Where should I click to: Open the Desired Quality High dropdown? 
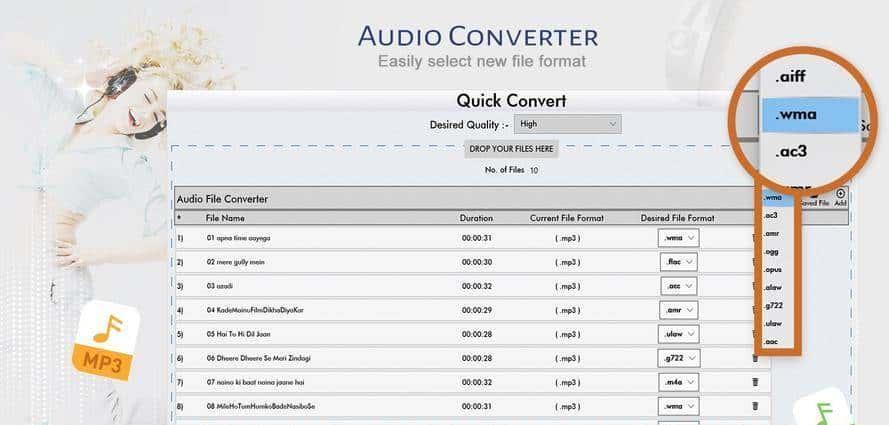pyautogui.click(x=568, y=124)
